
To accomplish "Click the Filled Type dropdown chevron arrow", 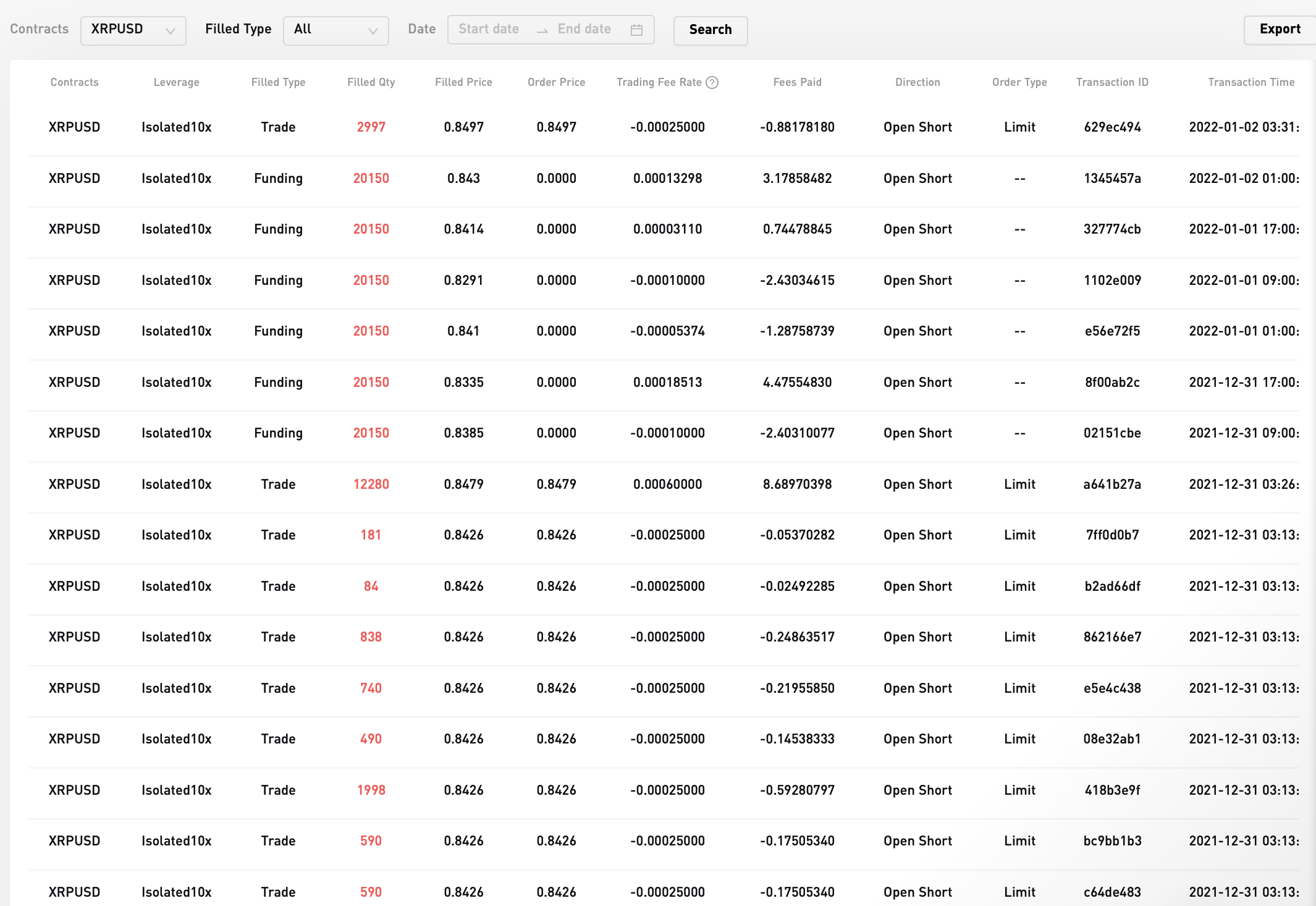I will (x=373, y=31).
